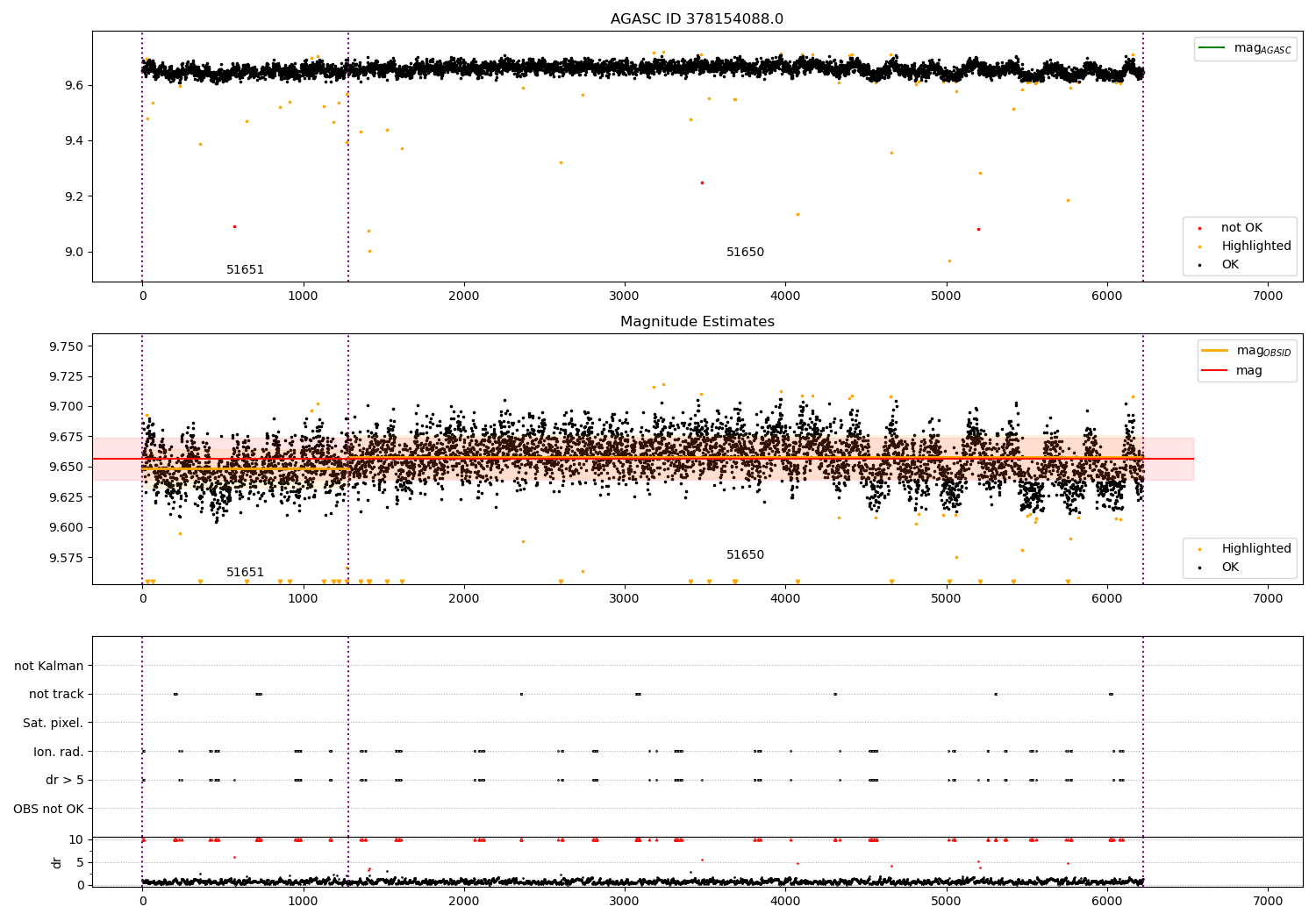
Task: Click the orange mag OBSID legend line sample
Action: tap(1216, 351)
